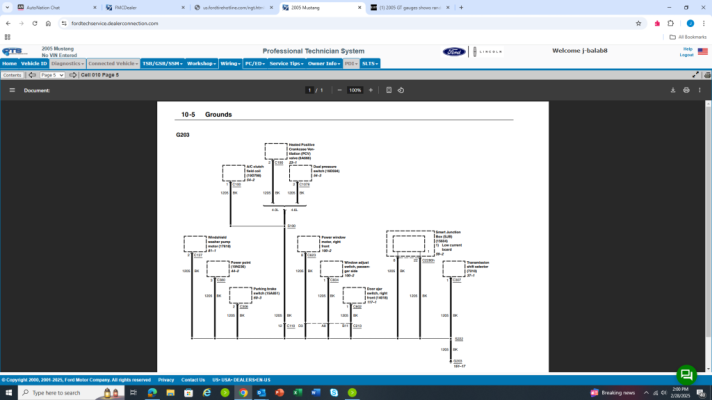Click the fit to page icon
Viewport: 712px width, 400px height.
point(389,90)
